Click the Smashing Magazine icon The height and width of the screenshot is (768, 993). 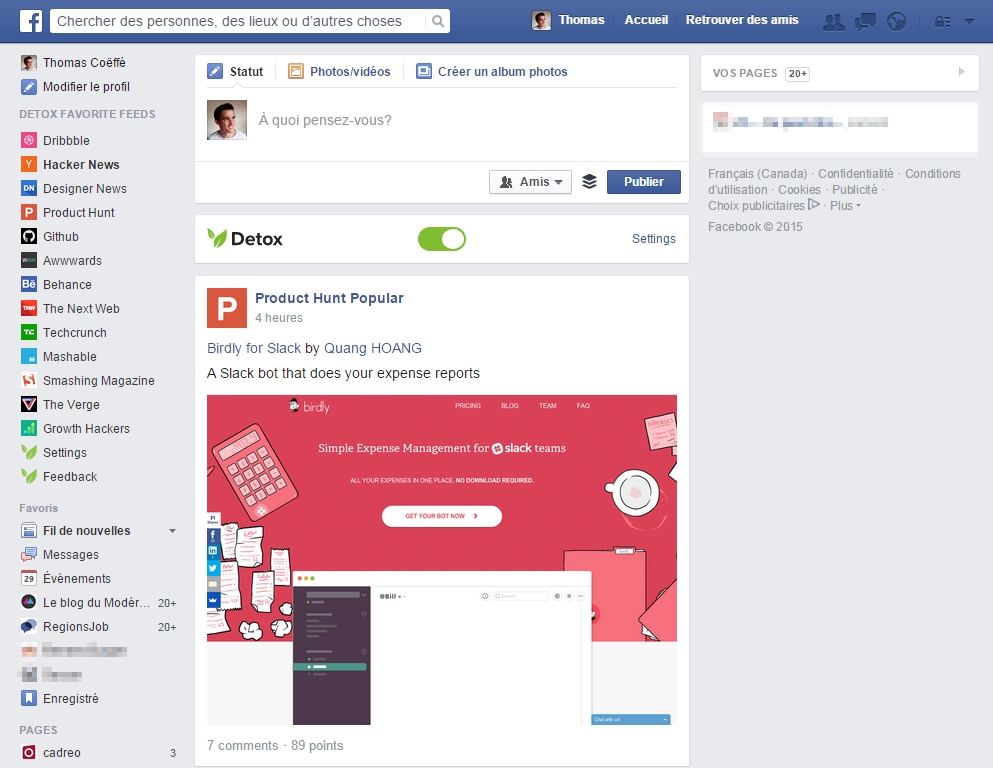click(29, 381)
